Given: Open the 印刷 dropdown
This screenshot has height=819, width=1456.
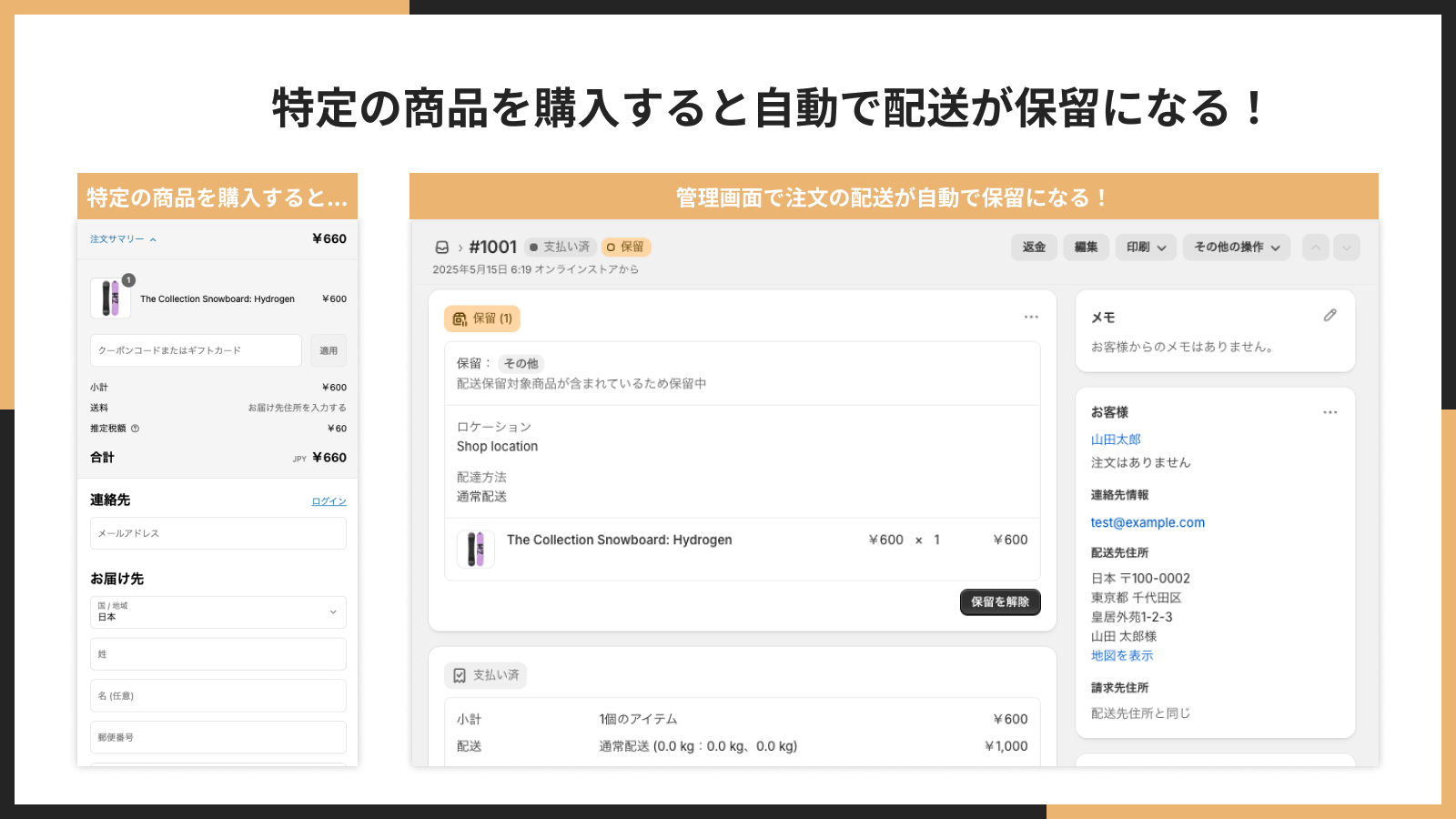Looking at the screenshot, I should pyautogui.click(x=1146, y=248).
